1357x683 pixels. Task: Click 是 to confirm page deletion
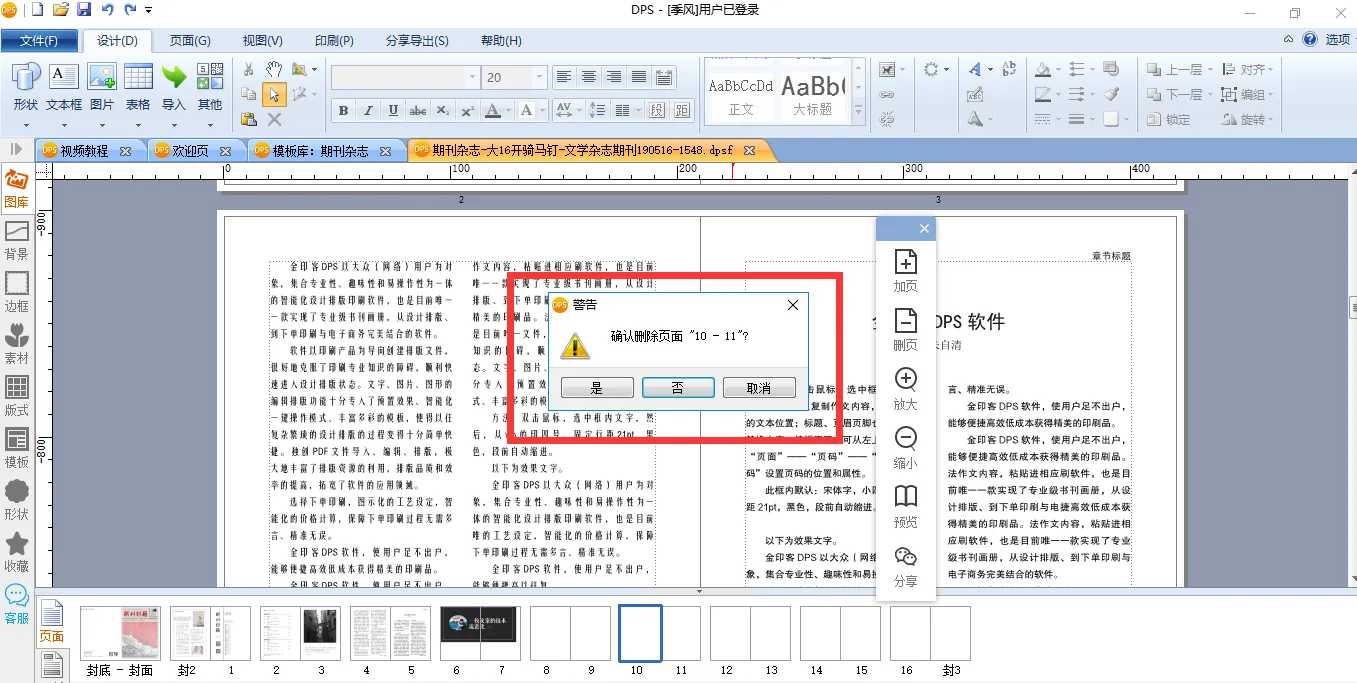click(597, 388)
